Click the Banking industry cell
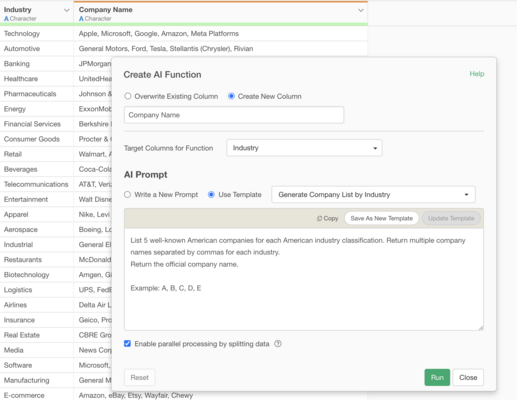The height and width of the screenshot is (400, 517). [37, 64]
